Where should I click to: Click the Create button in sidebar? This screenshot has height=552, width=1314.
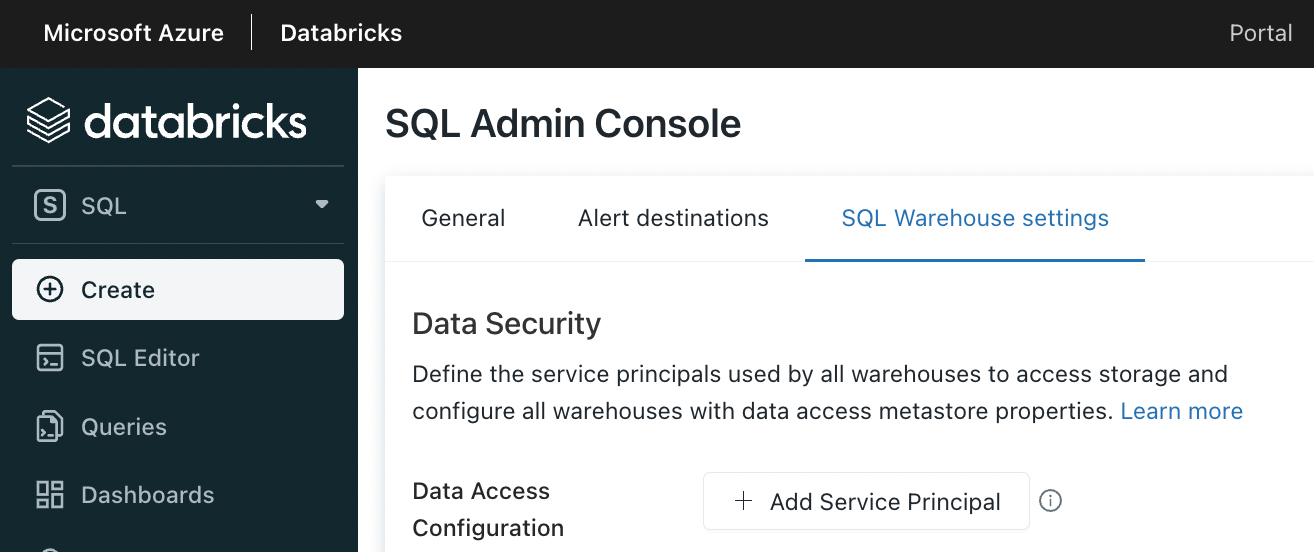pos(178,290)
